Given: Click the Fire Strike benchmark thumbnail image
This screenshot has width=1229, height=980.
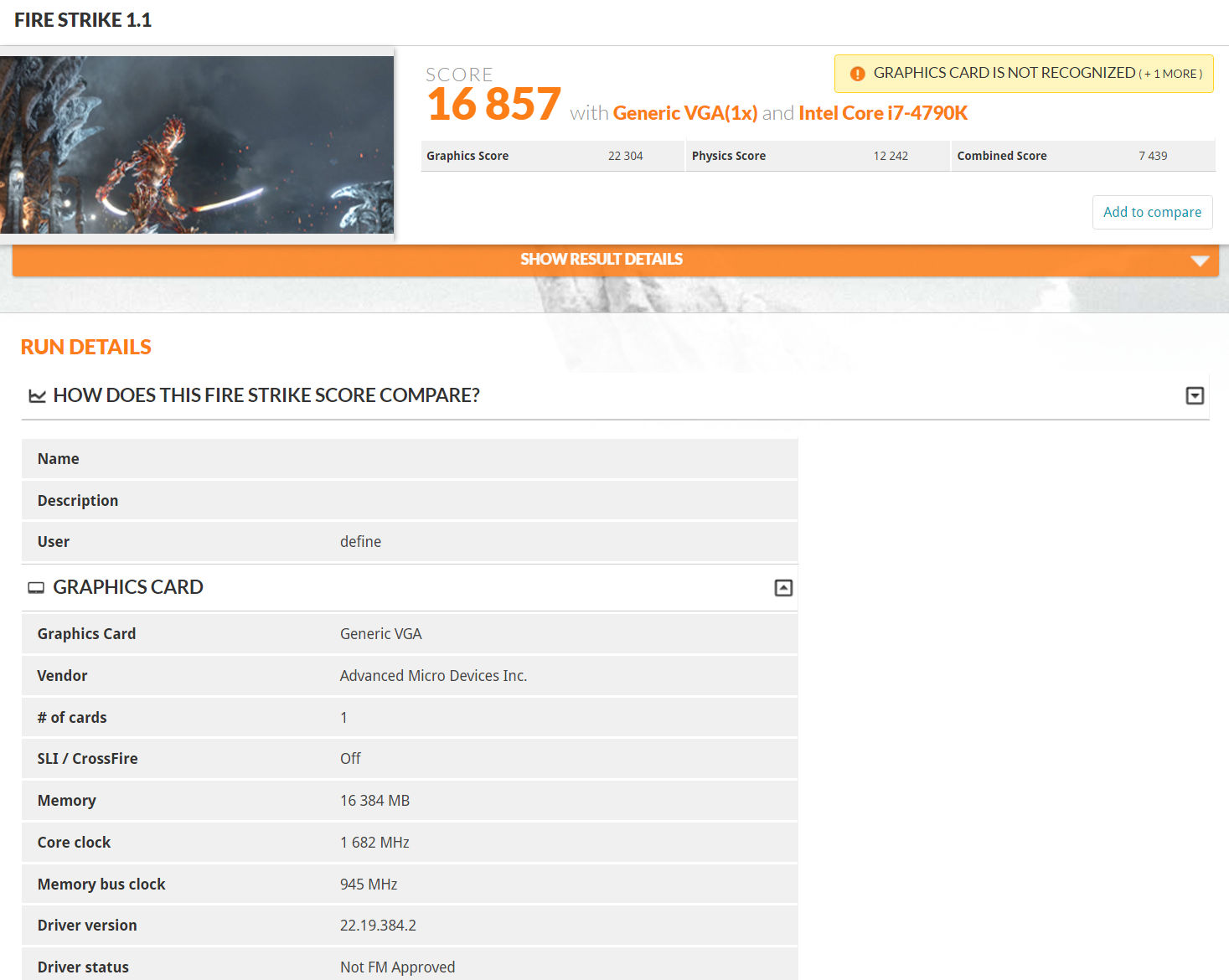Looking at the screenshot, I should pyautogui.click(x=197, y=145).
